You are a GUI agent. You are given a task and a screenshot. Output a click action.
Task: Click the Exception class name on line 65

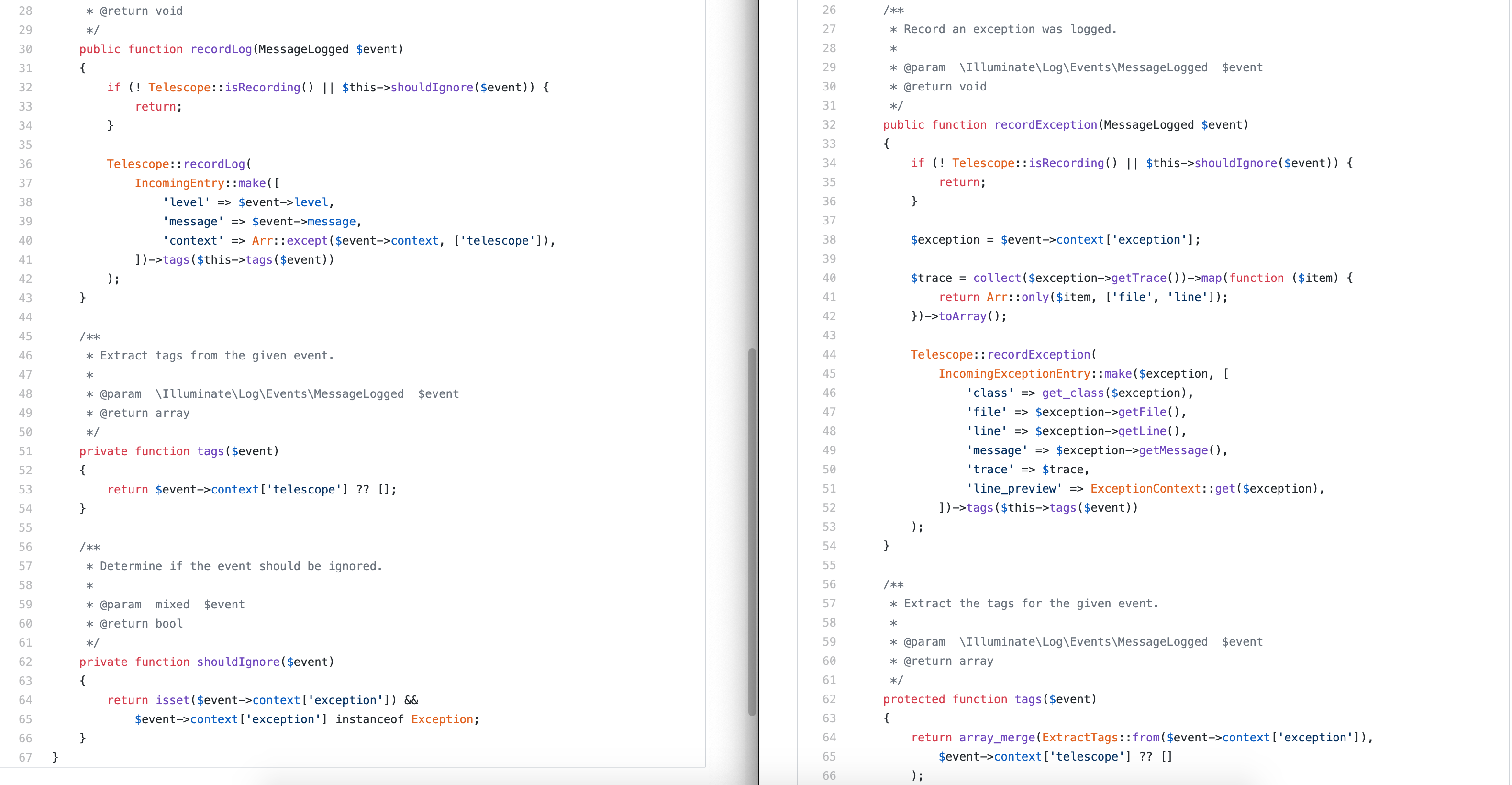[443, 719]
